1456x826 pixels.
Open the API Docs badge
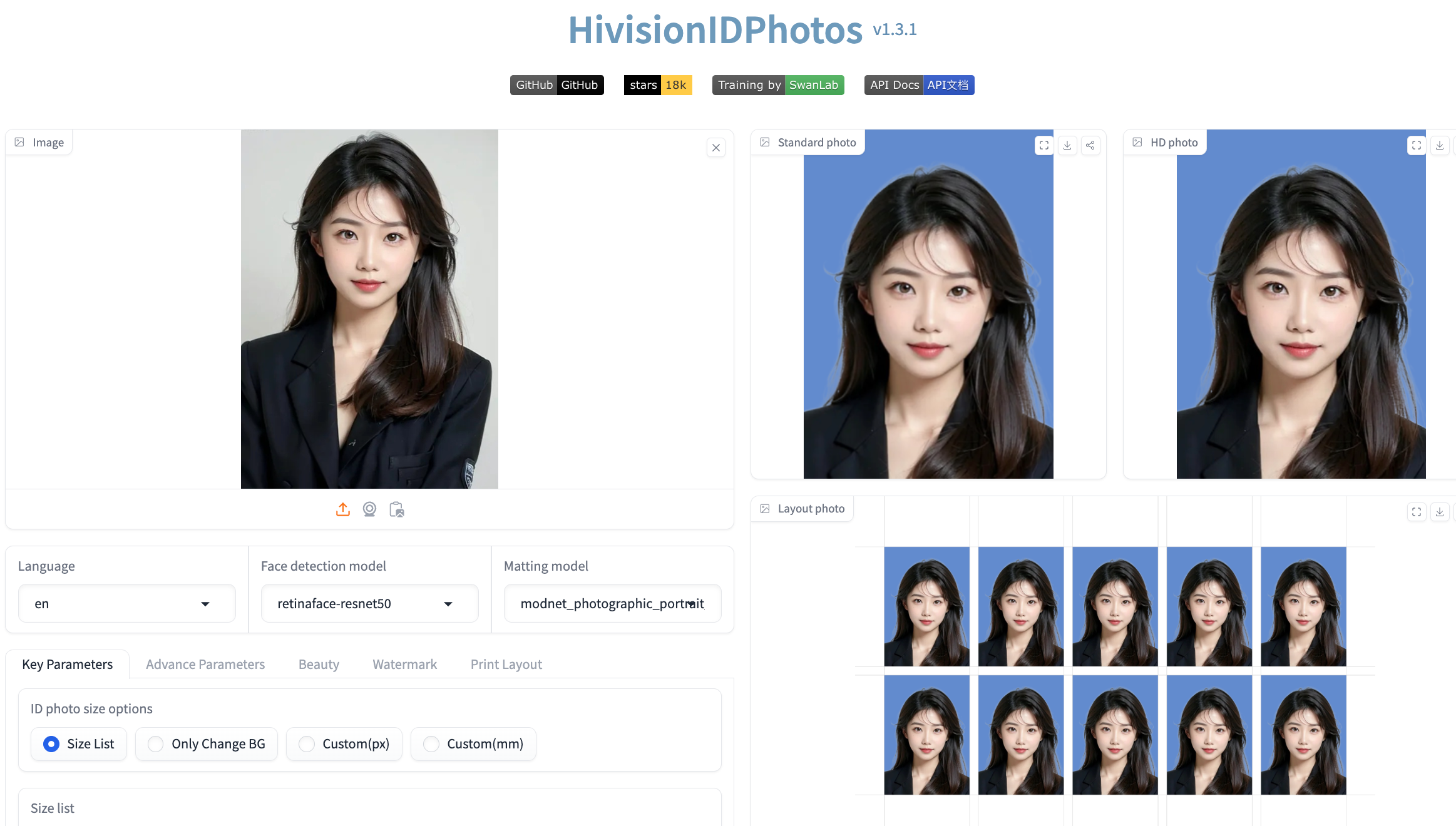click(x=920, y=85)
